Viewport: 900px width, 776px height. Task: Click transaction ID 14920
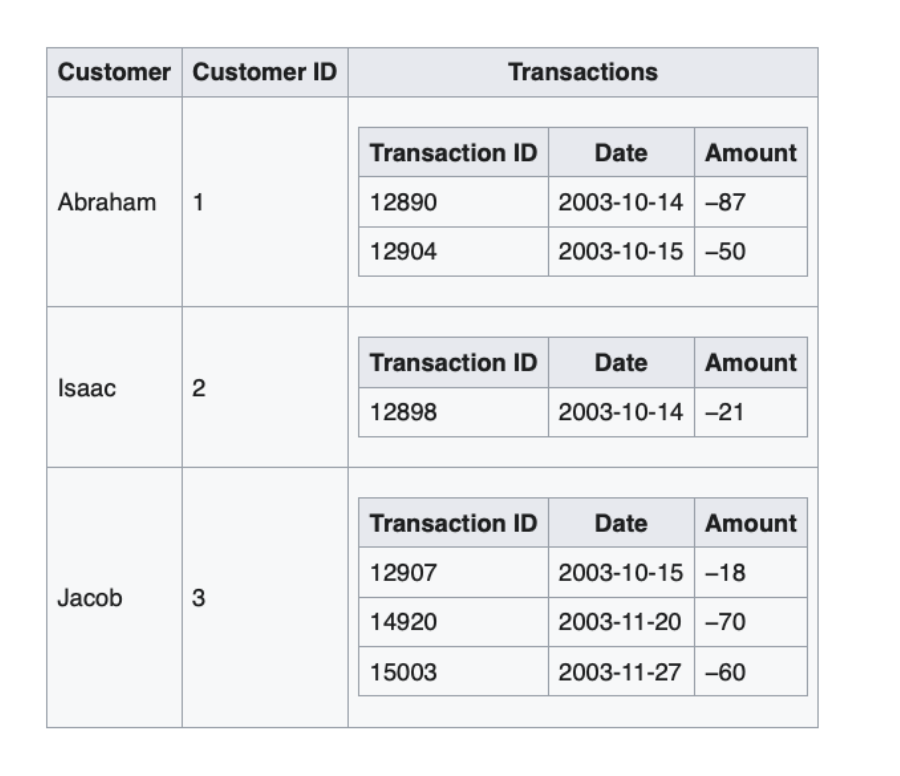coord(453,622)
